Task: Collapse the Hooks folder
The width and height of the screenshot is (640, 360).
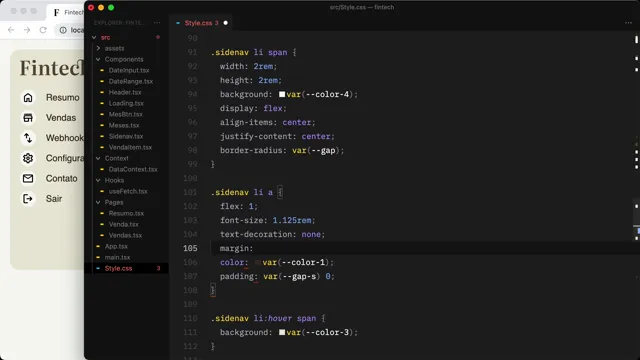Action: [x=98, y=180]
